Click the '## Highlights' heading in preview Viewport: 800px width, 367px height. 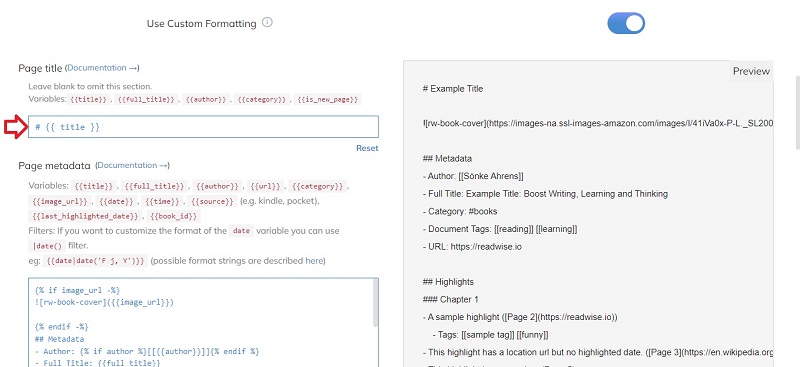point(448,282)
